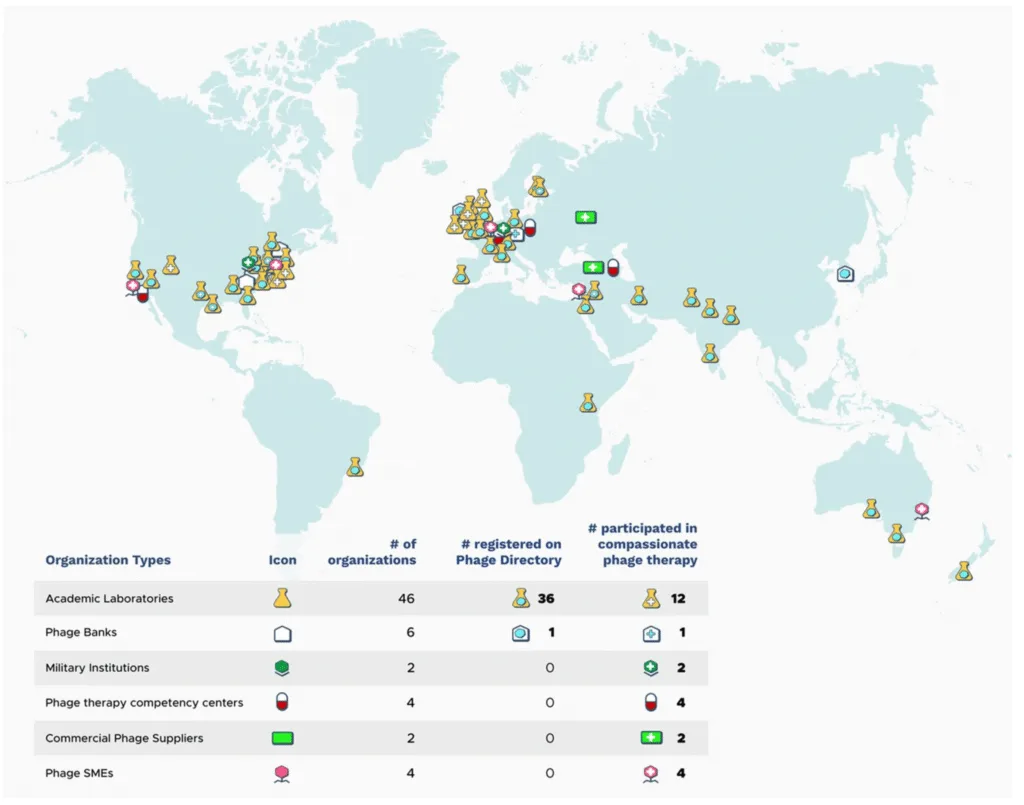Click the "Organization Types" column header
Screen dimensions: 1024x805
tap(108, 560)
